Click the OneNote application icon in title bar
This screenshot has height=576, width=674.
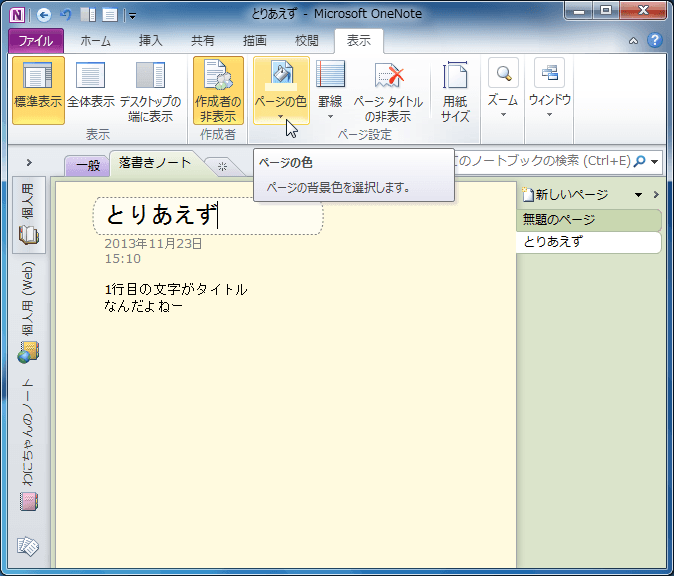coord(17,15)
